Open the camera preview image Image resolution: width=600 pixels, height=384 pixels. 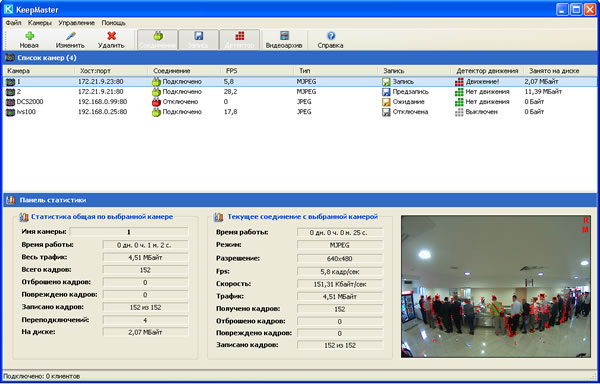coord(496,286)
